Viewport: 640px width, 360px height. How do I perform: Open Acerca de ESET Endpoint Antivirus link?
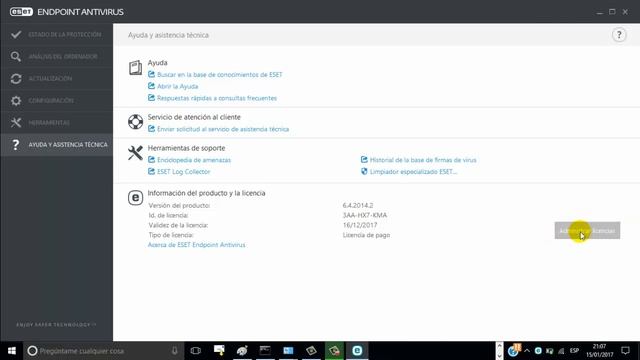(197, 245)
